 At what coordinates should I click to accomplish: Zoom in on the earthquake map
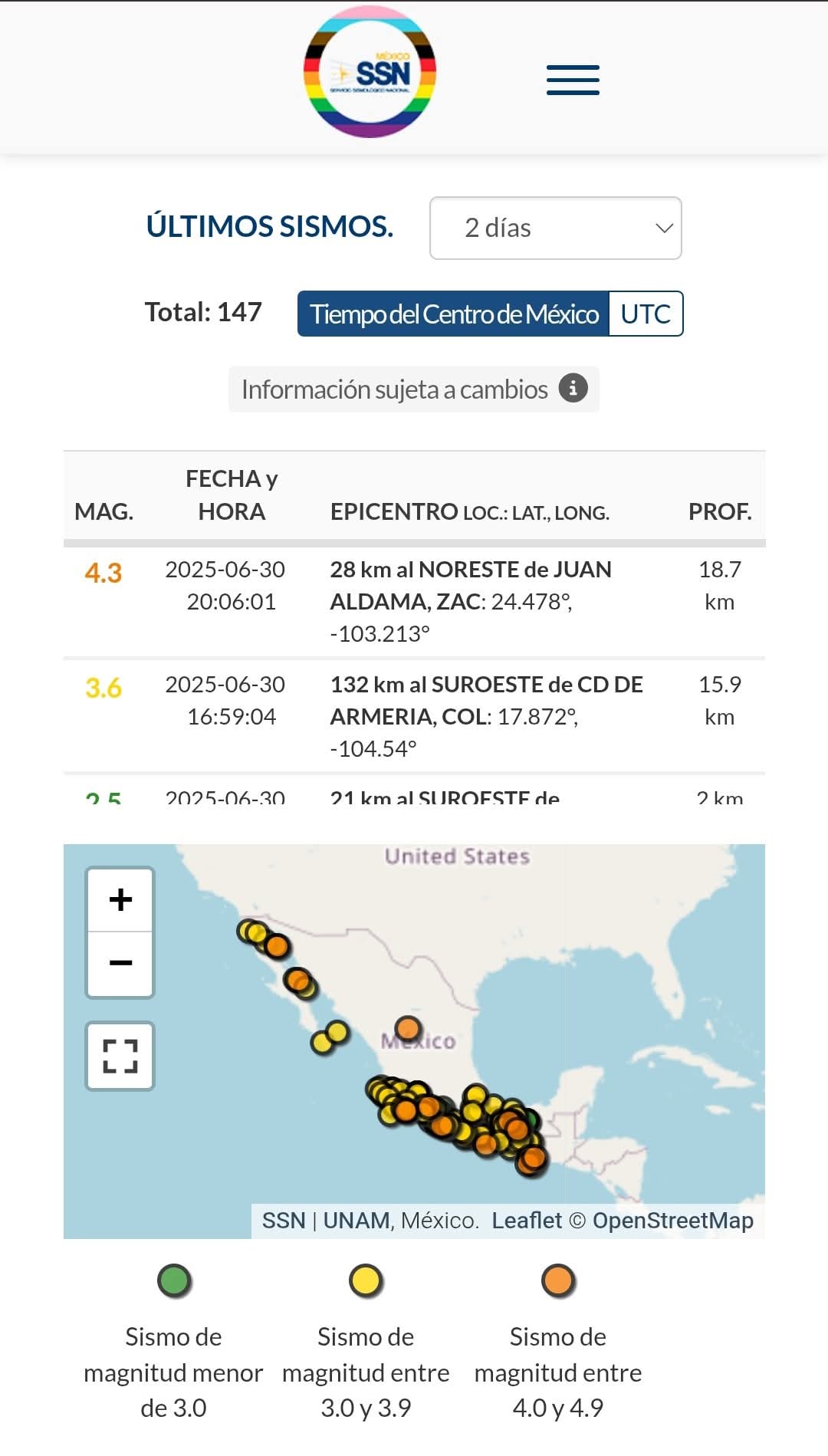120,900
